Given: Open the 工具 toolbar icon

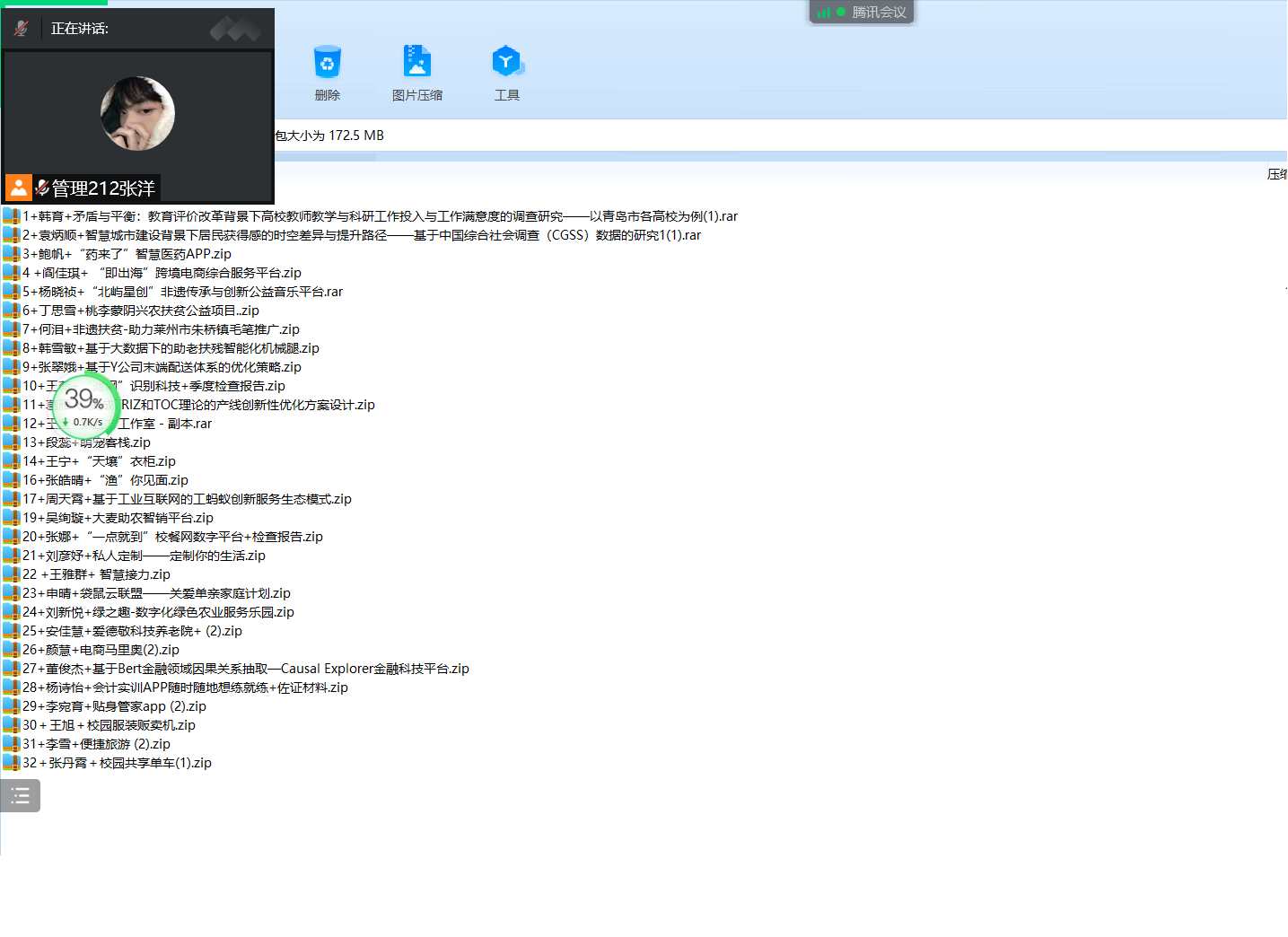Looking at the screenshot, I should click(506, 63).
